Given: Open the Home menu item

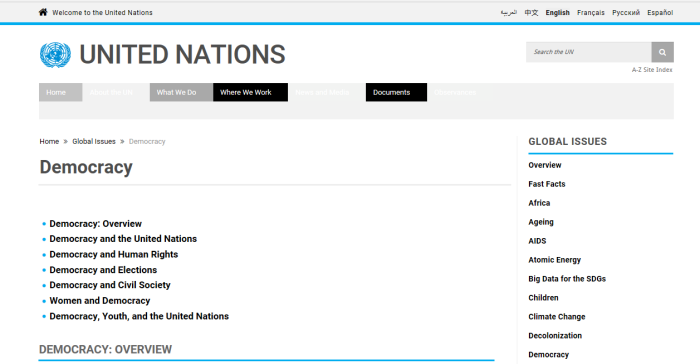Looking at the screenshot, I should [60, 92].
